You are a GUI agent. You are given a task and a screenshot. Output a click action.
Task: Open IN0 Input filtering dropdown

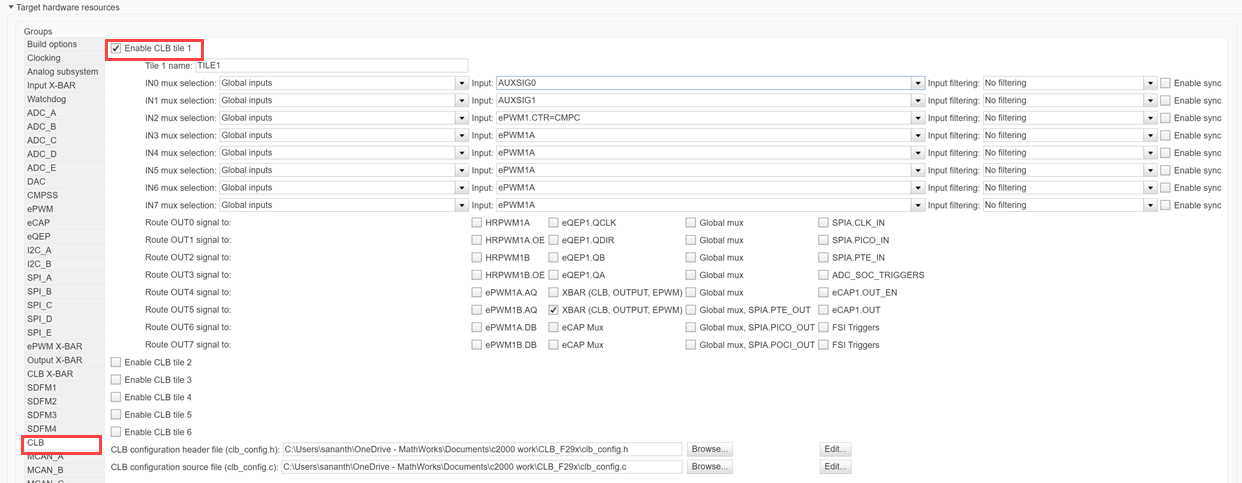coord(1150,83)
